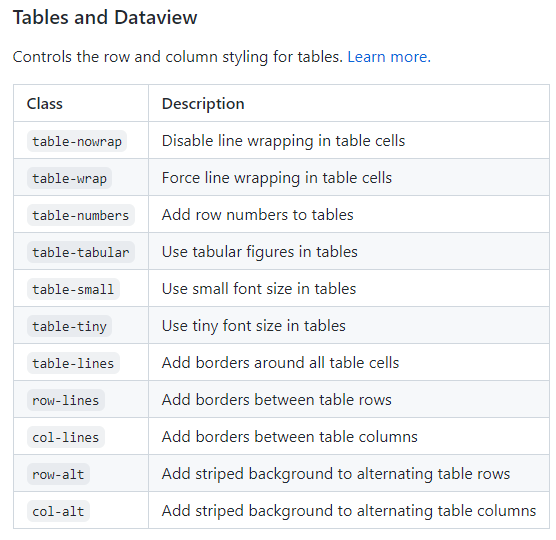The height and width of the screenshot is (540, 556).
Task: Click 'Add striped background to alternating table rows'
Action: pos(336,474)
